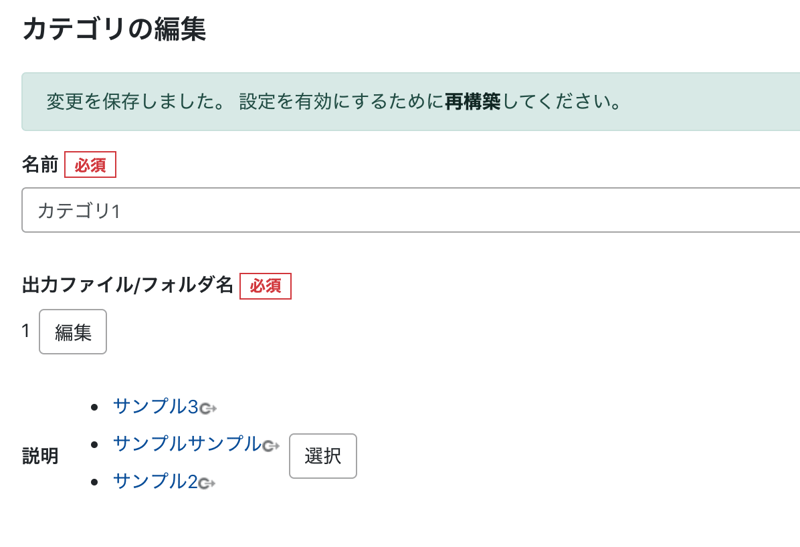Follow the 再構築 link in the saved message
Image resolution: width=800 pixels, height=547 pixels.
473,102
